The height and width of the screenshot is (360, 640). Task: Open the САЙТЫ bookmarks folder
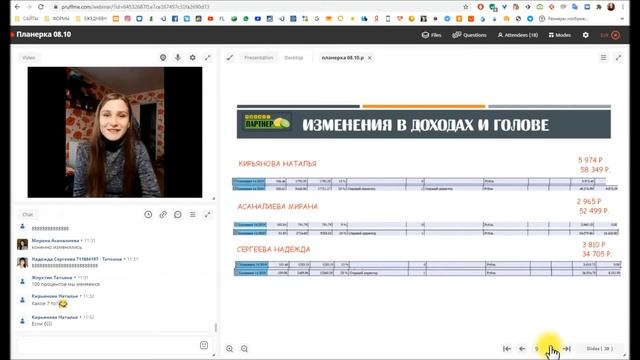coord(27,19)
